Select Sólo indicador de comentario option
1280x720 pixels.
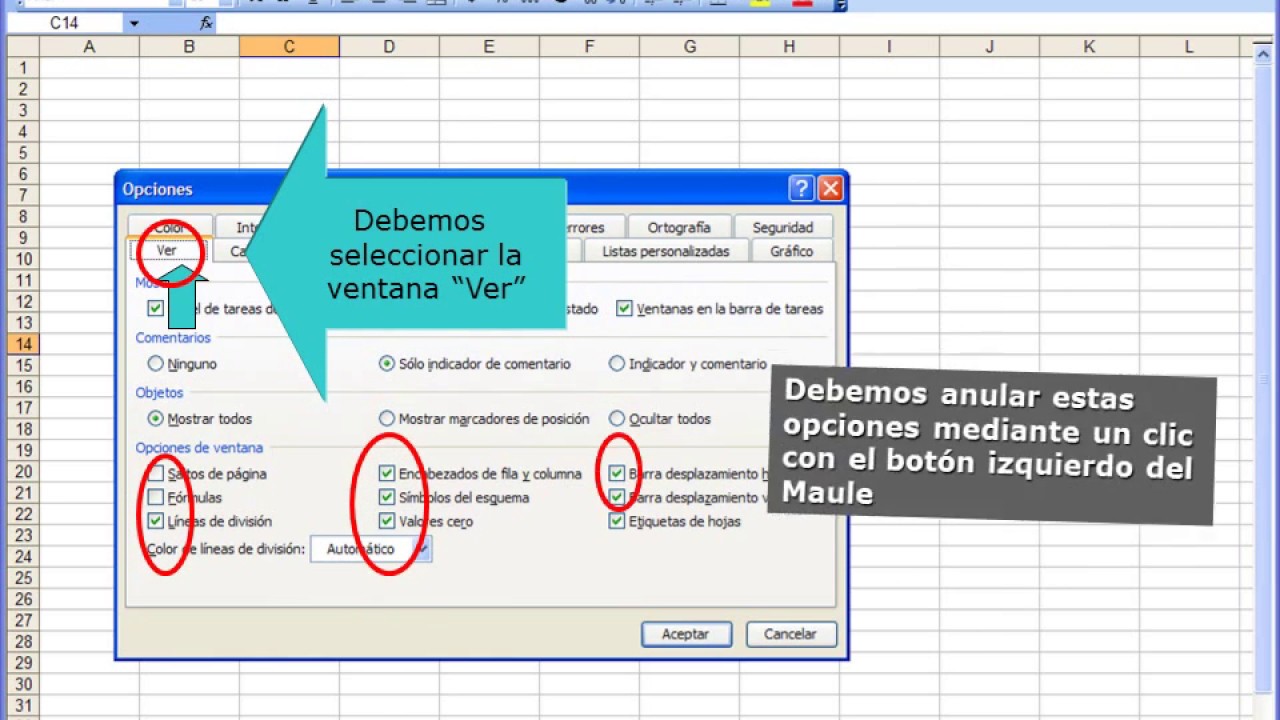coord(387,364)
